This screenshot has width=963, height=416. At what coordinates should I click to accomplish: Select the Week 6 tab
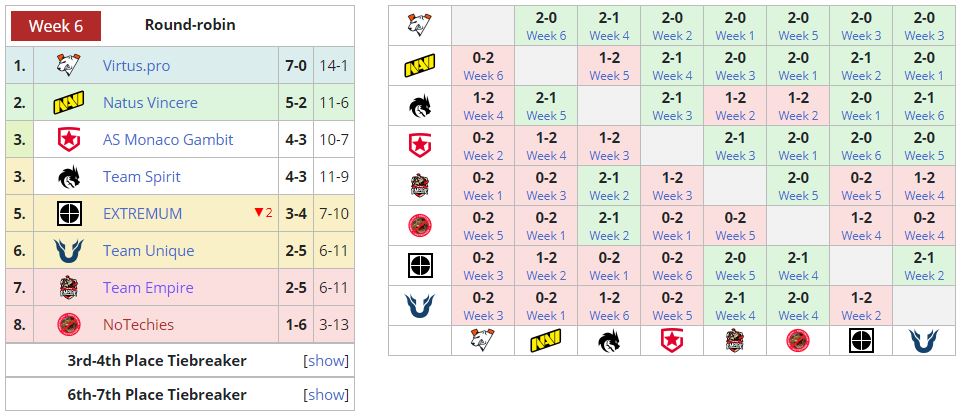coord(55,26)
